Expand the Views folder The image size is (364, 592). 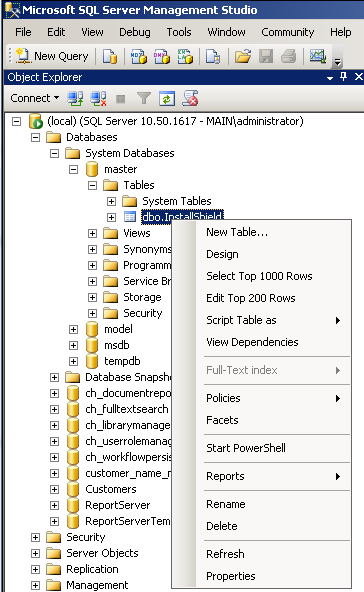[x=93, y=233]
